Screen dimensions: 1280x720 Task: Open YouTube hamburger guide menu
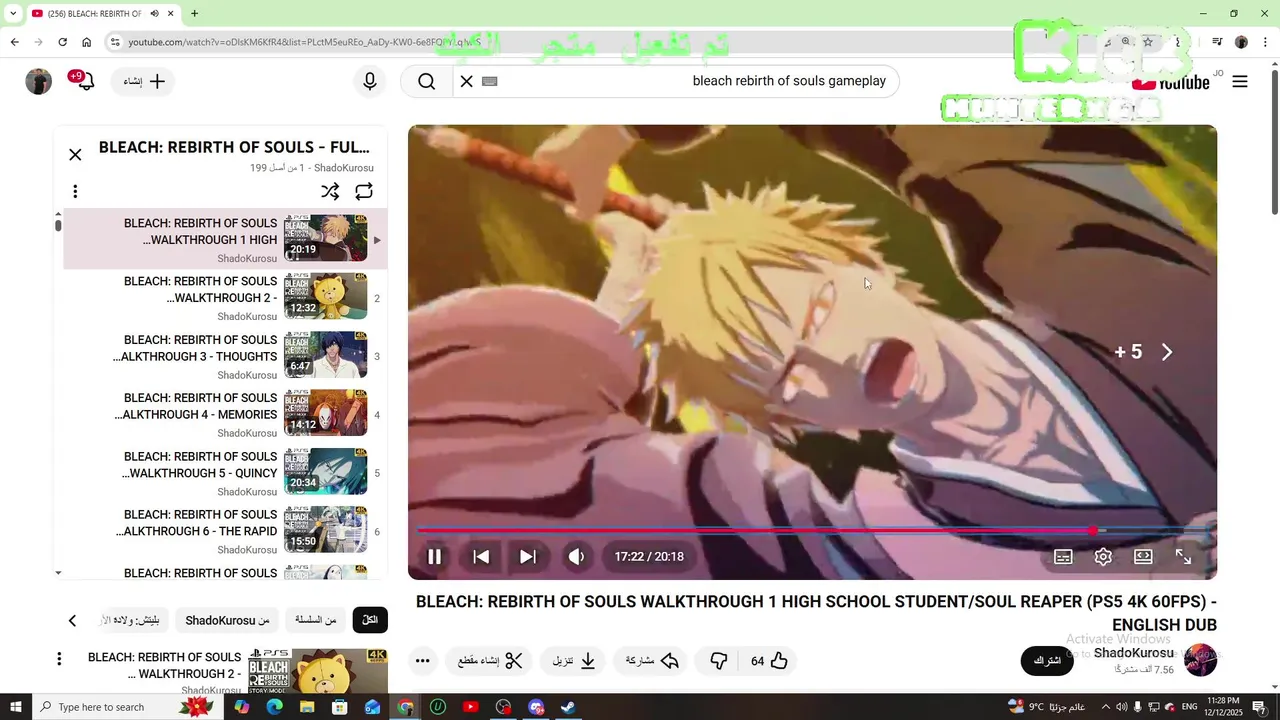coord(1240,82)
